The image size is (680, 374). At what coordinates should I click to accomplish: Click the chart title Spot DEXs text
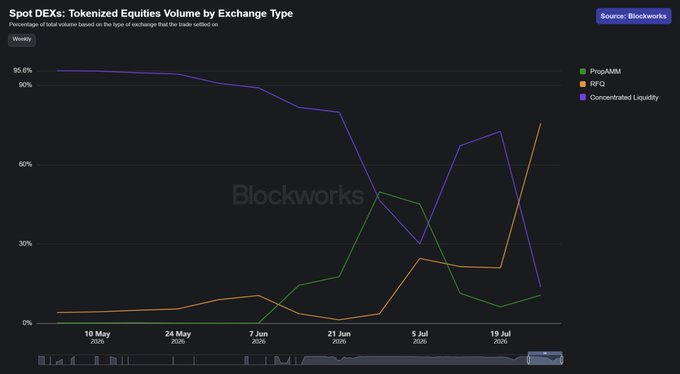tap(151, 13)
